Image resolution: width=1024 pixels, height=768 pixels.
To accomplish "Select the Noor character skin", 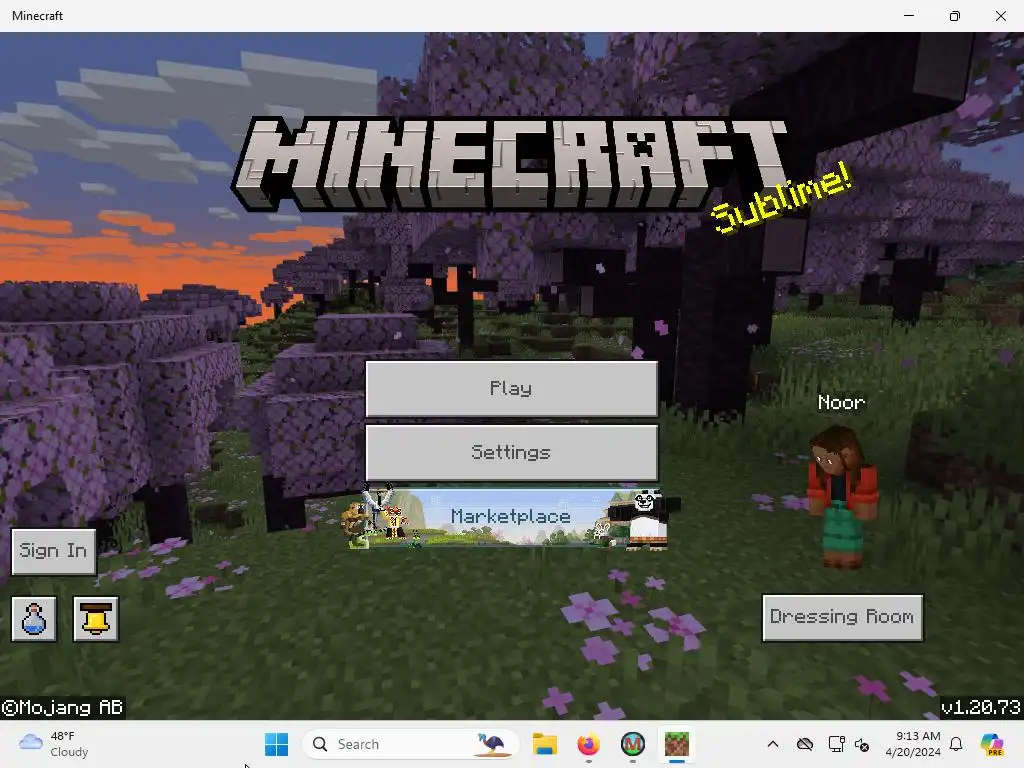I will tap(842, 496).
